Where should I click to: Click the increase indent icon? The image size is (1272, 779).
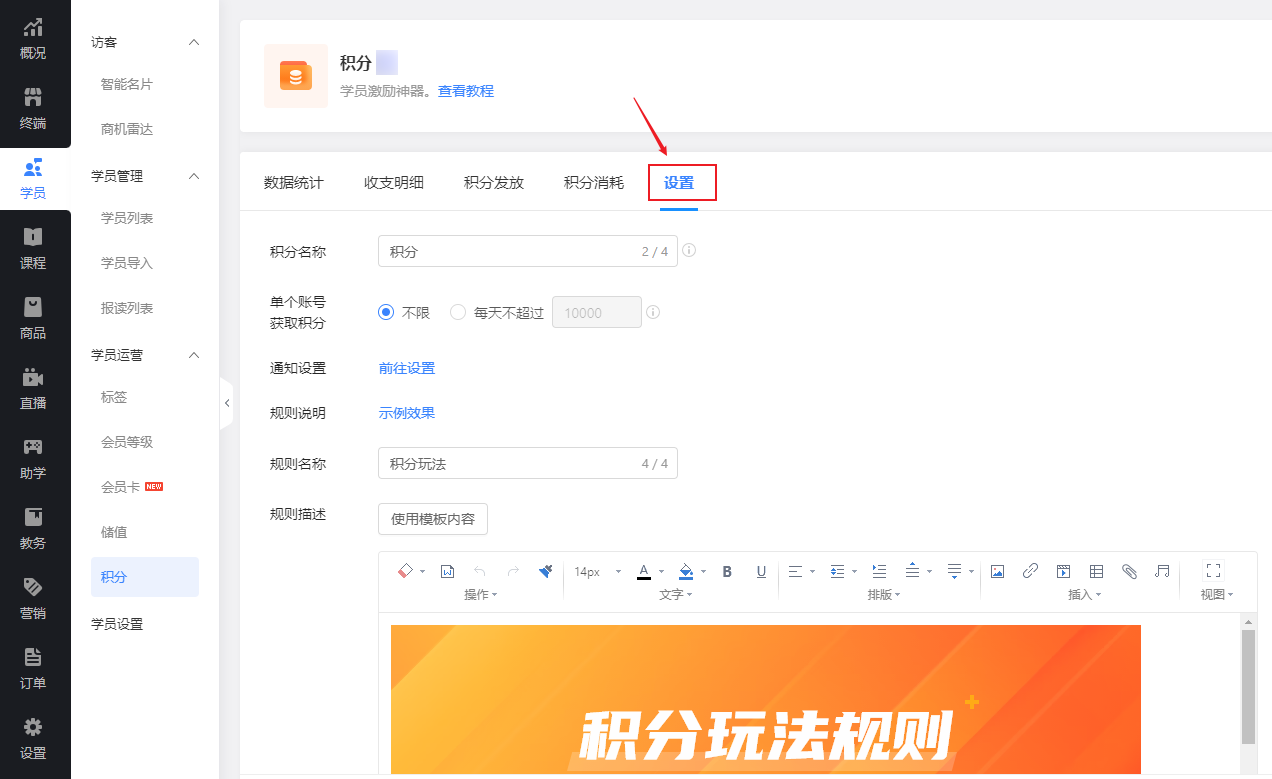point(879,571)
